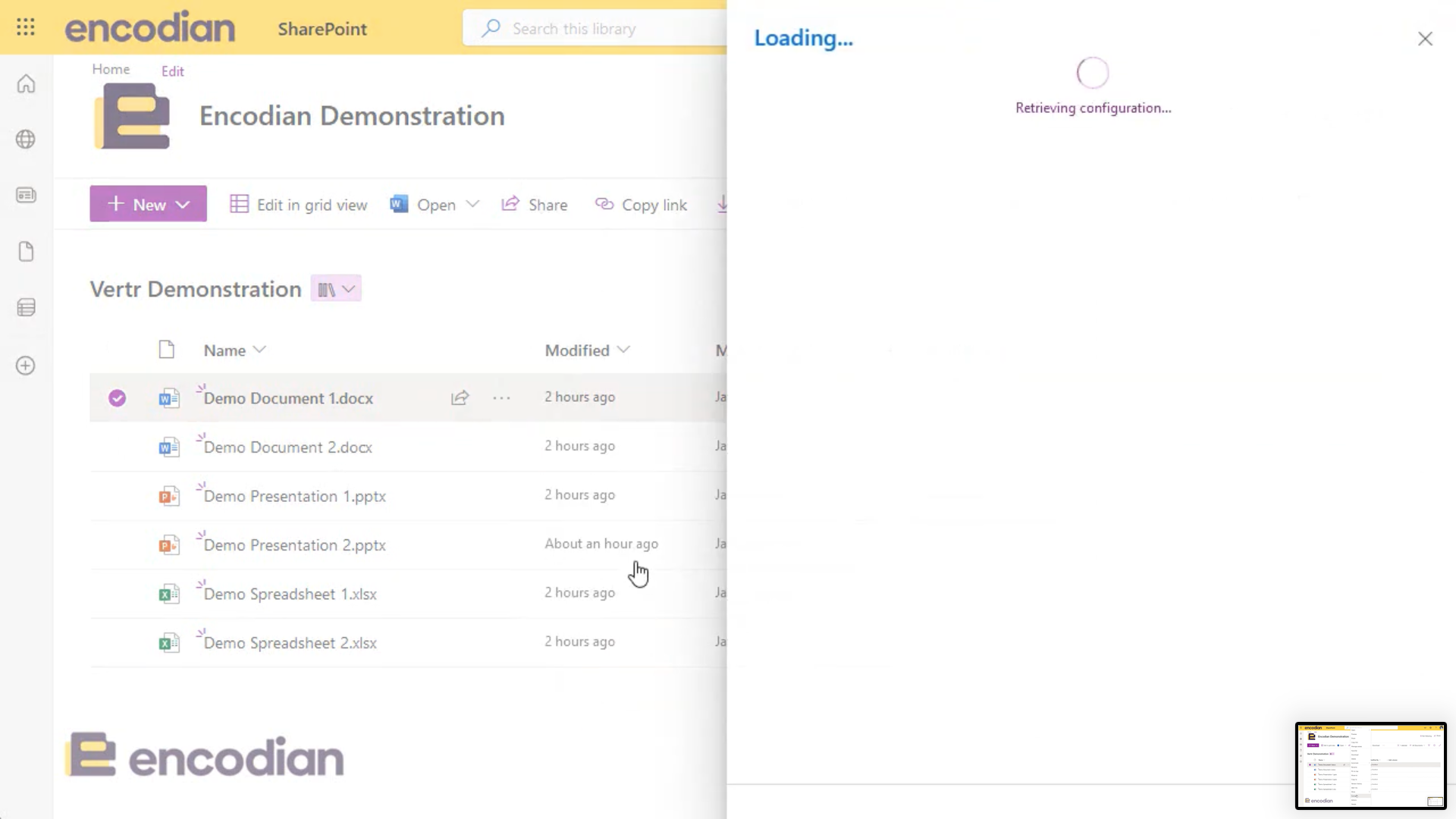Click the Word icon of Demo Document 1.docx
1456x819 pixels.
click(168, 398)
